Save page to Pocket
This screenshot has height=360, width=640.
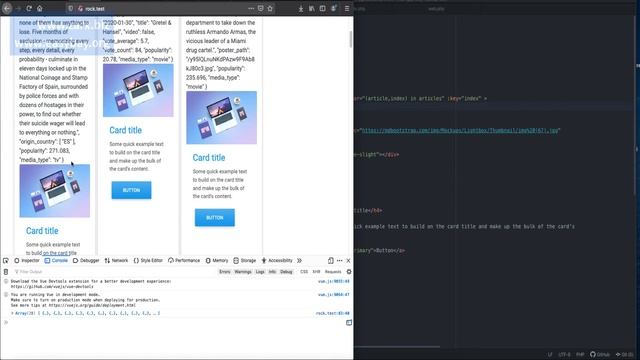pyautogui.click(x=260, y=8)
